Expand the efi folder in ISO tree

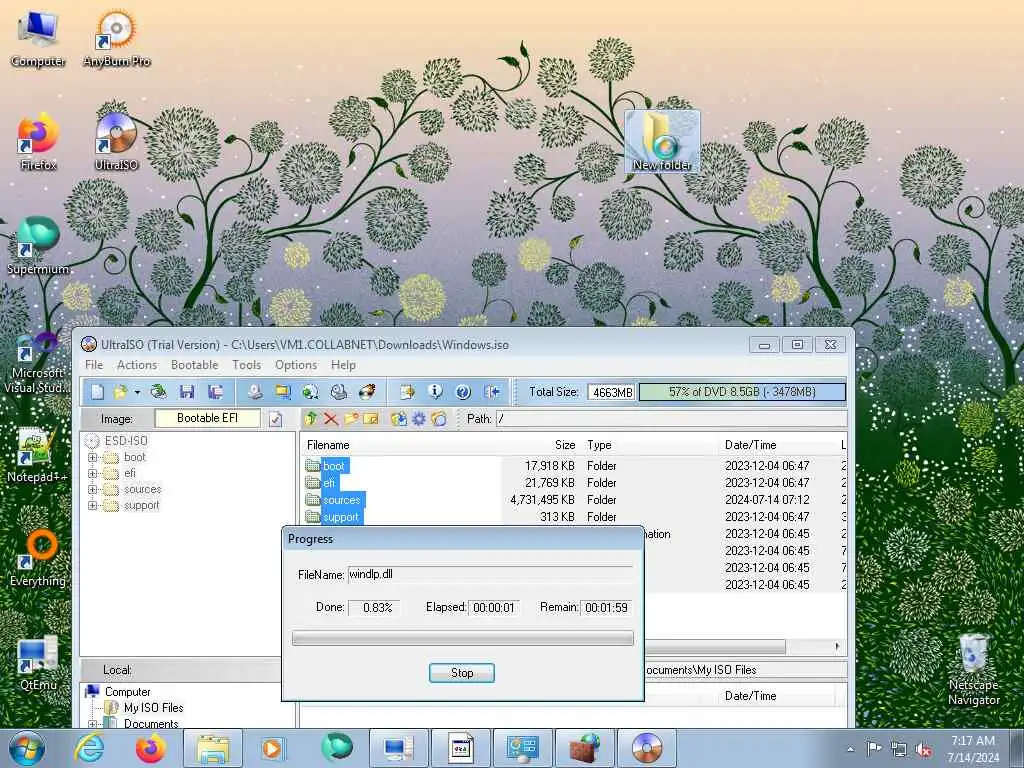click(x=92, y=473)
